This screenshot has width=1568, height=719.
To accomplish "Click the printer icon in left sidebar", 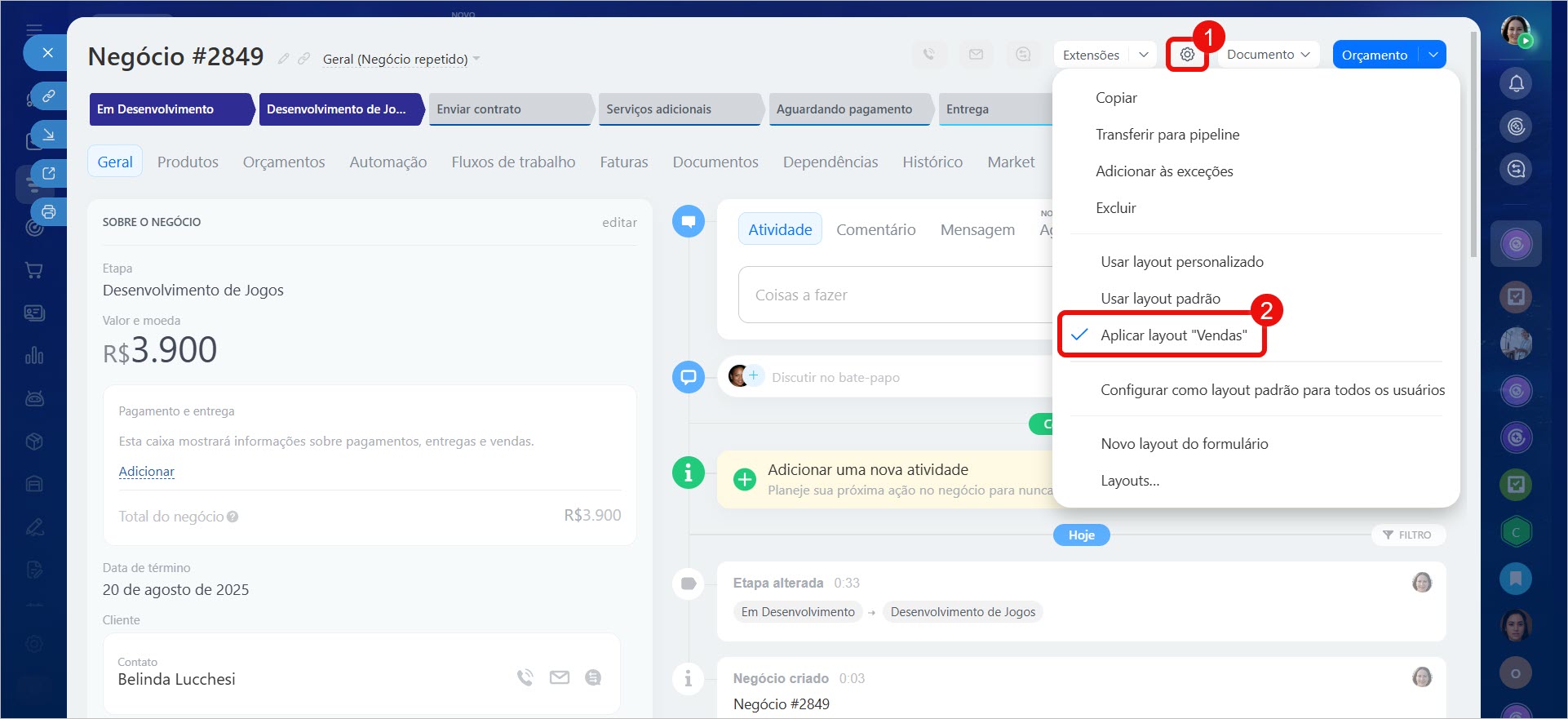I will click(49, 212).
